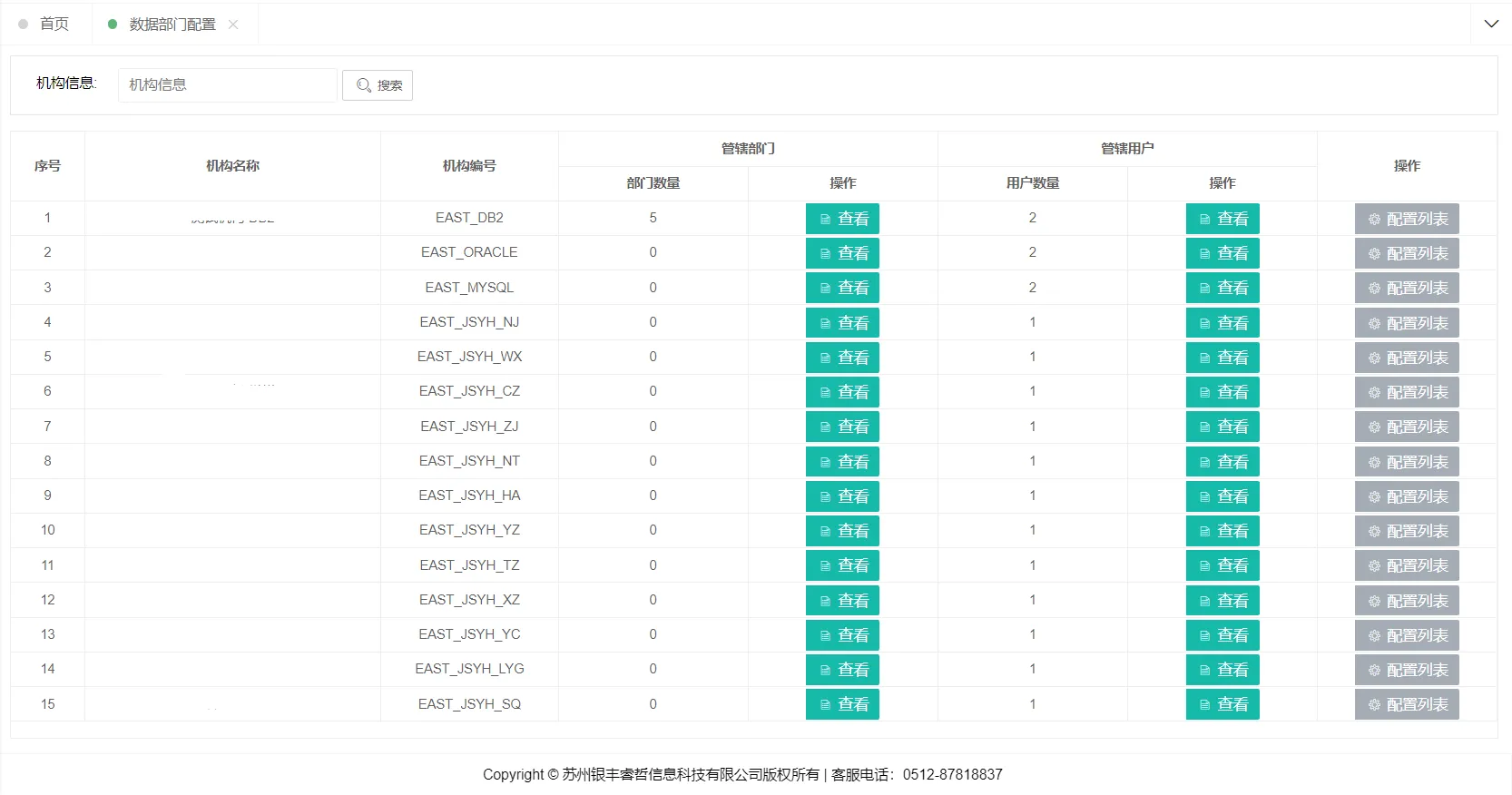Open 配置列表 for EAST_JSYH_SQ
The image size is (1512, 795).
[1406, 704]
